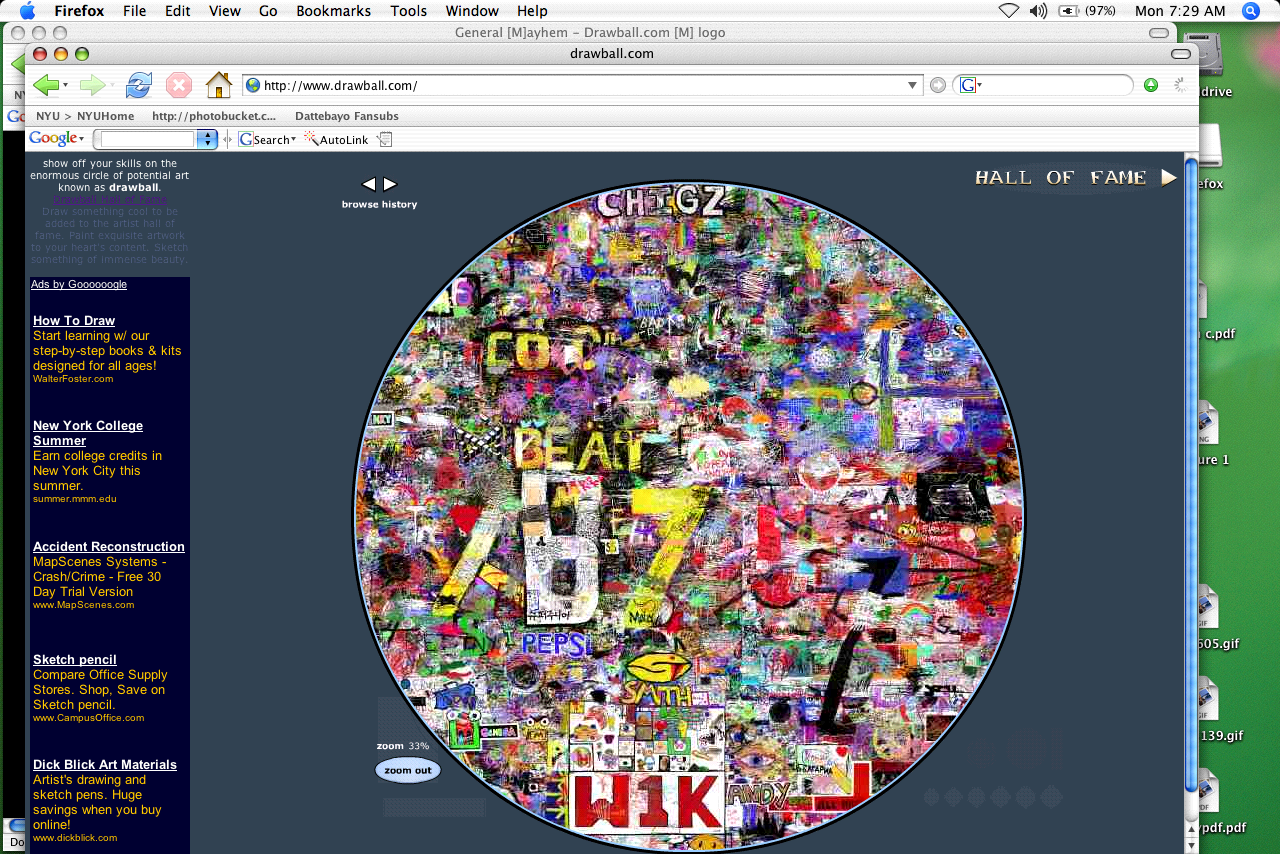Open the search engine G dropdown
The width and height of the screenshot is (1280, 854).
(971, 86)
